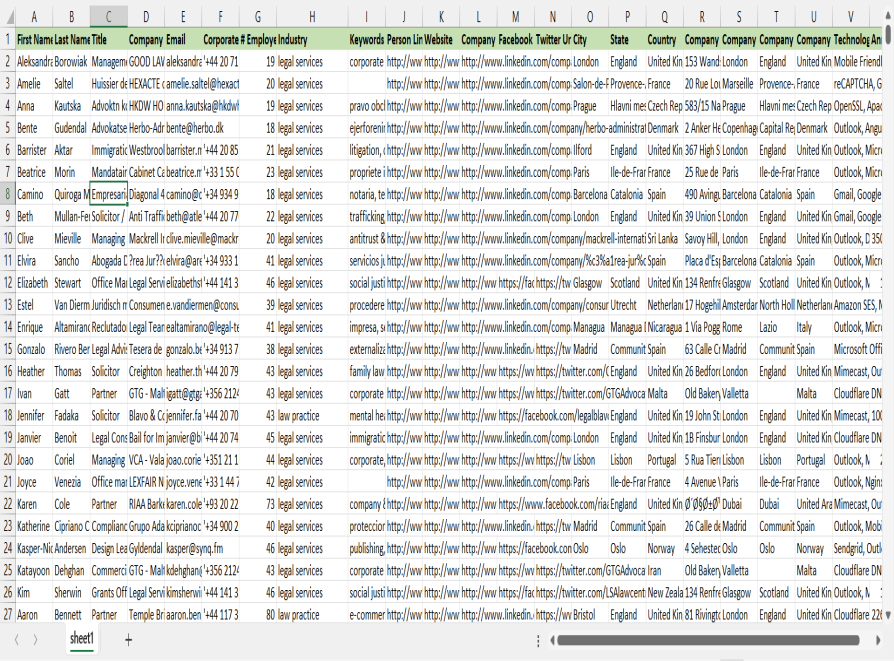Add a new sheet with plus icon
Image resolution: width=894 pixels, height=661 pixels.
click(x=128, y=640)
